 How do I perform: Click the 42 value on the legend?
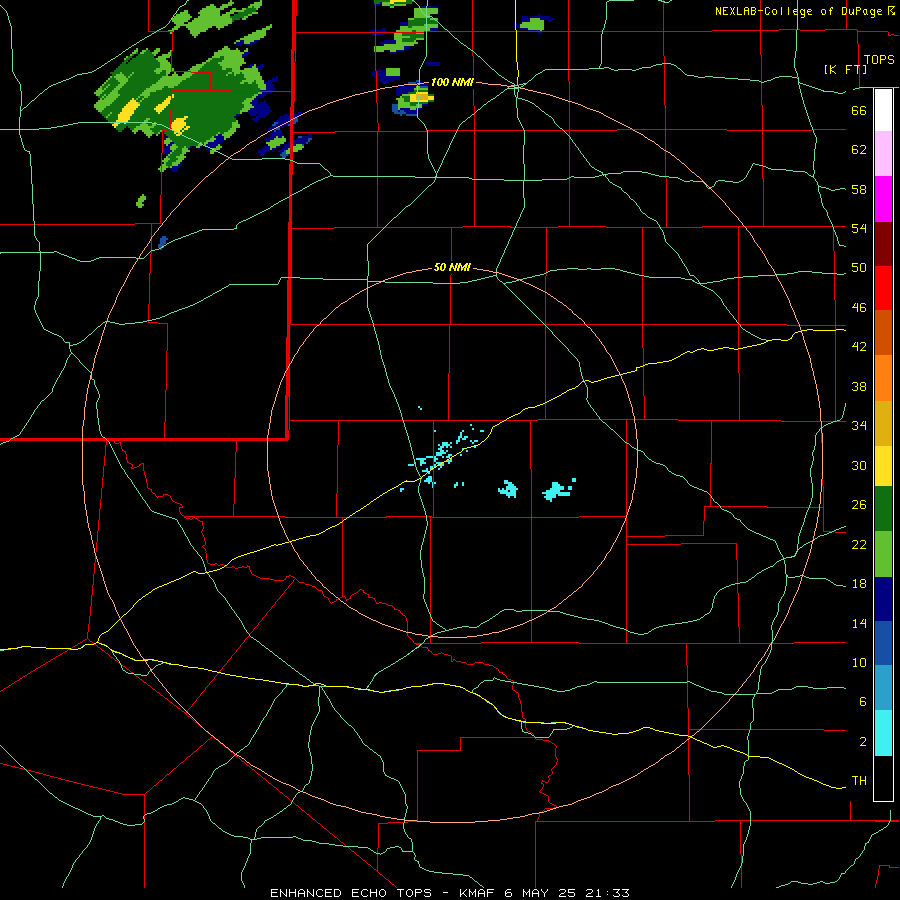coord(859,347)
